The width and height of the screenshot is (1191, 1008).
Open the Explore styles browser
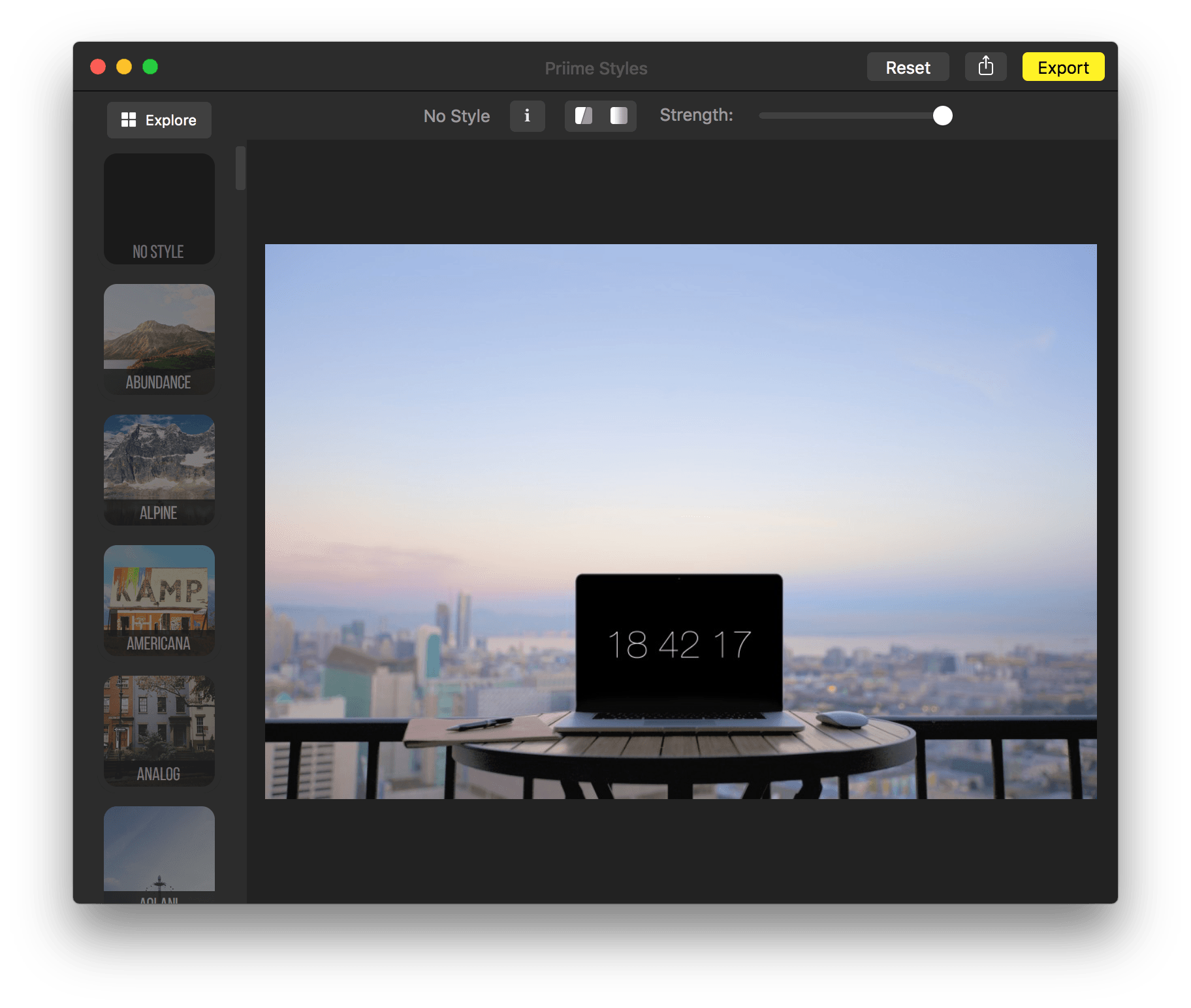point(159,120)
